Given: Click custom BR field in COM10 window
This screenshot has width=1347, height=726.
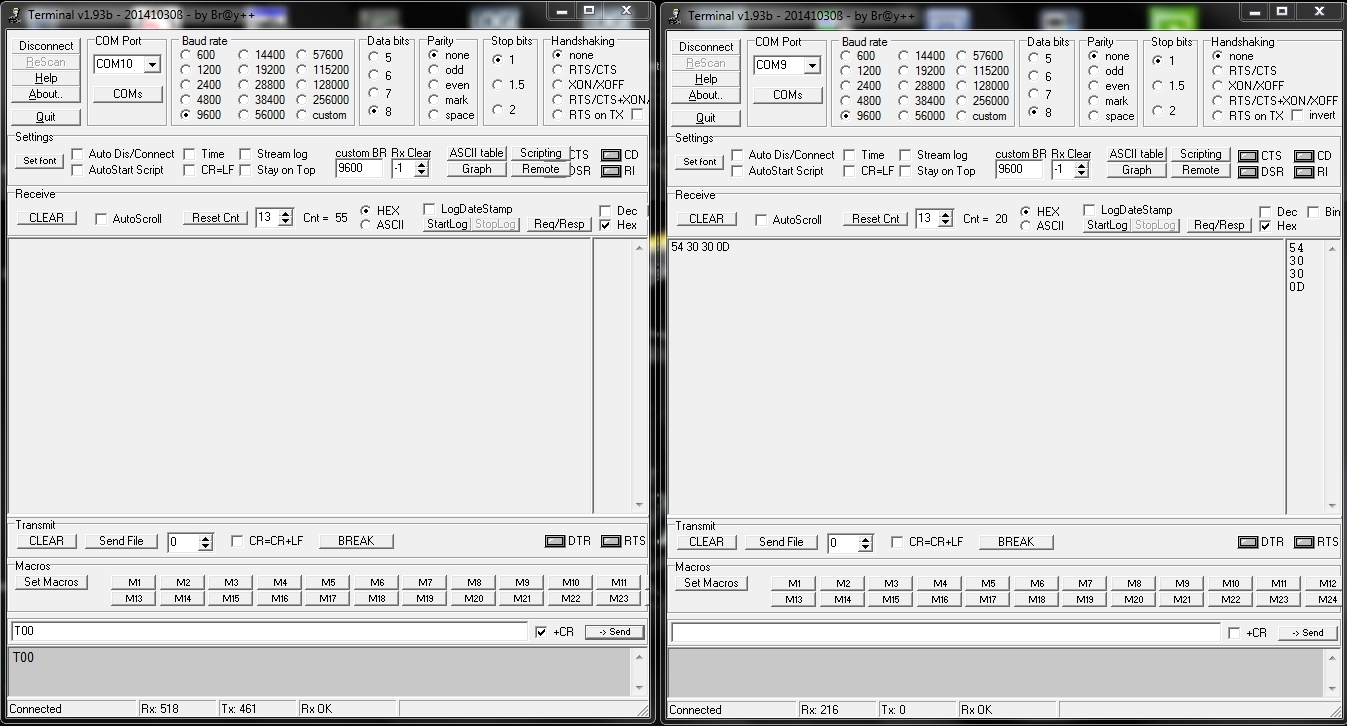Looking at the screenshot, I should pyautogui.click(x=359, y=169).
